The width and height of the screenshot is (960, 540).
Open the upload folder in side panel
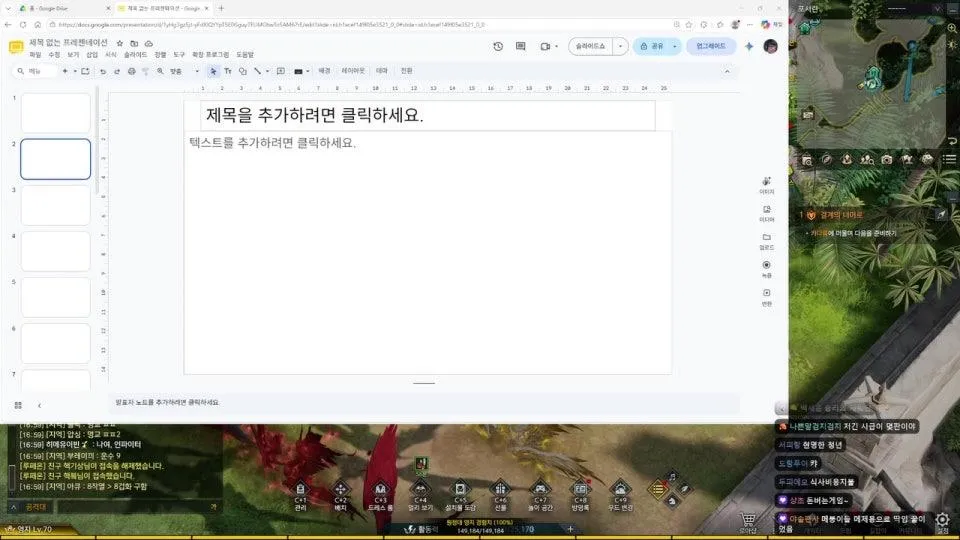point(767,241)
